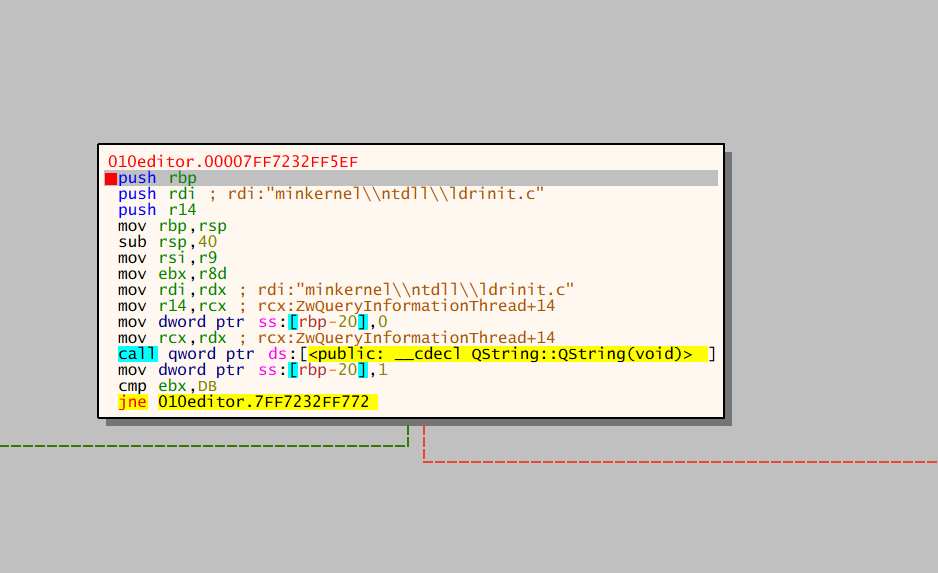This screenshot has height=573, width=938.
Task: Follow the jne target 010editor.7FF7232FF772
Action: pyautogui.click(x=267, y=402)
